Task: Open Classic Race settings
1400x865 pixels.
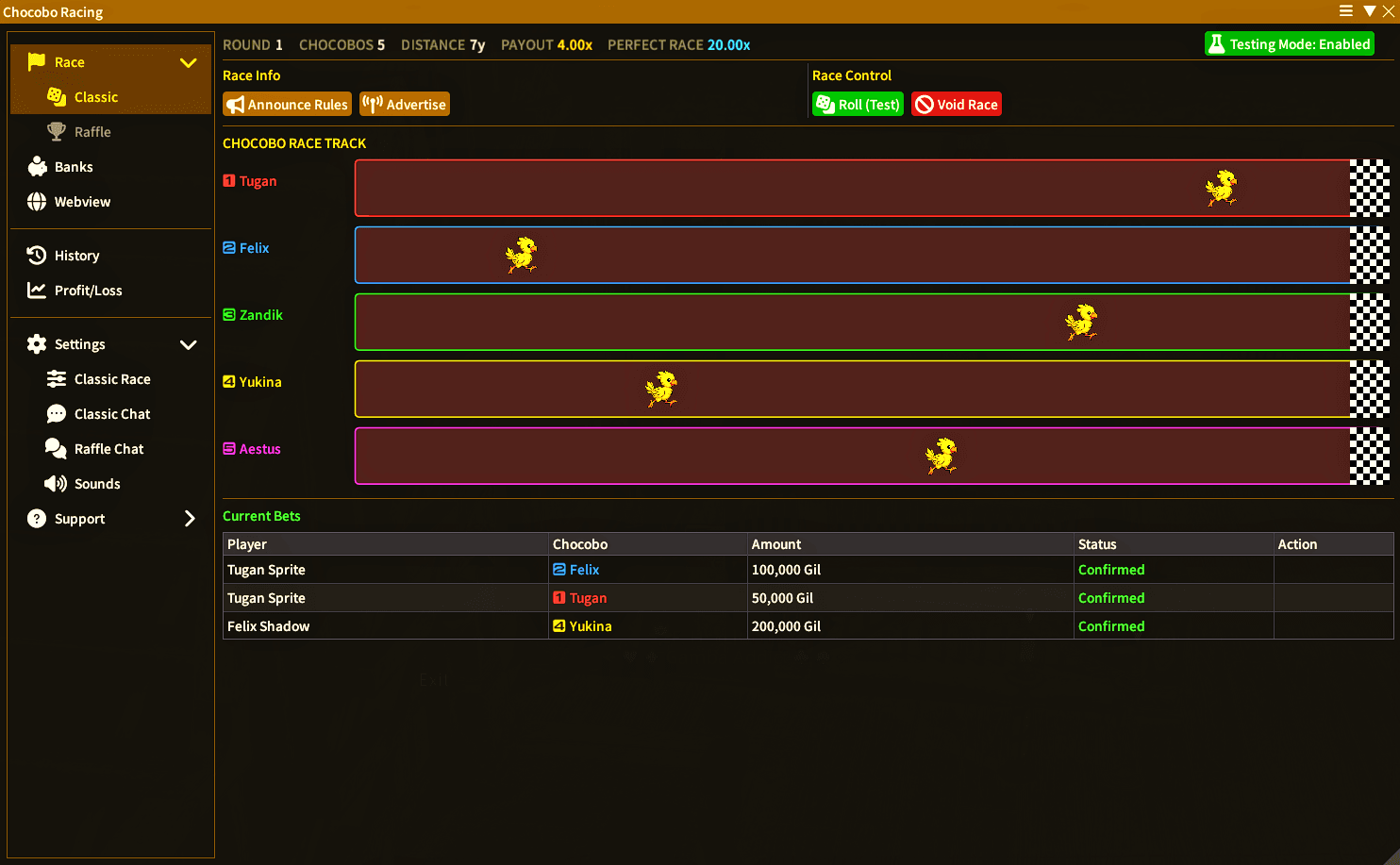Action: (x=111, y=379)
